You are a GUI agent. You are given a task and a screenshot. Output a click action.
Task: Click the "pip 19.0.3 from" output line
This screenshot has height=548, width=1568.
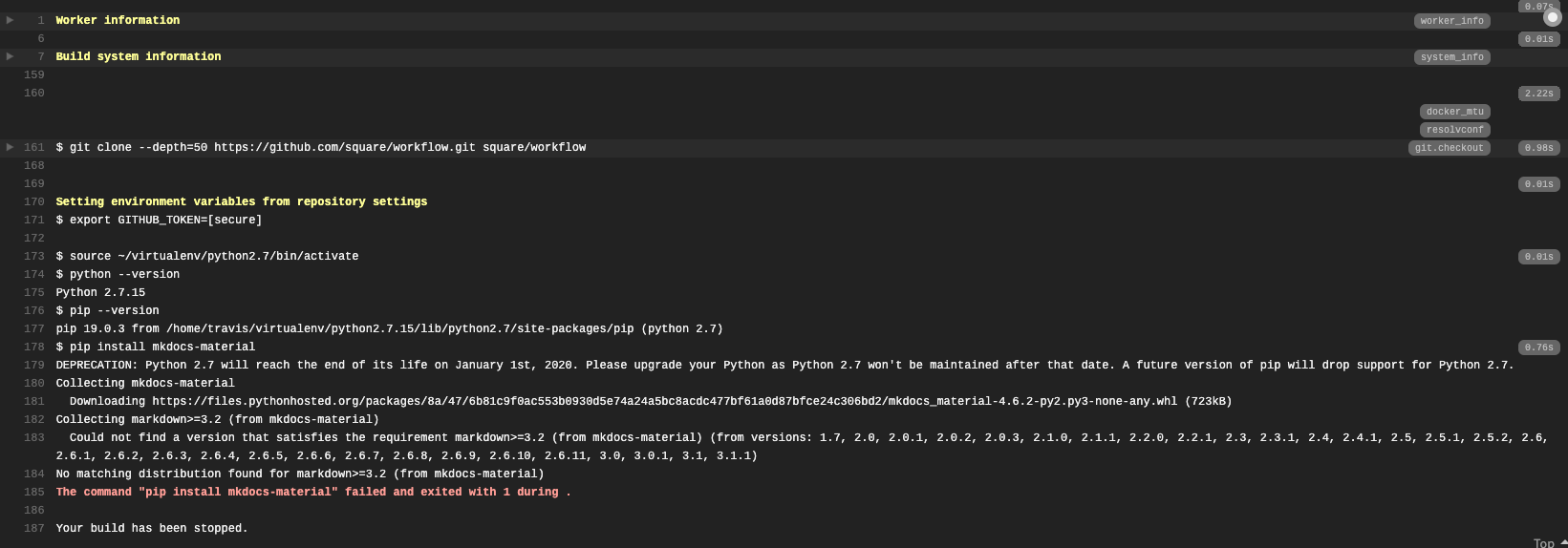(389, 328)
